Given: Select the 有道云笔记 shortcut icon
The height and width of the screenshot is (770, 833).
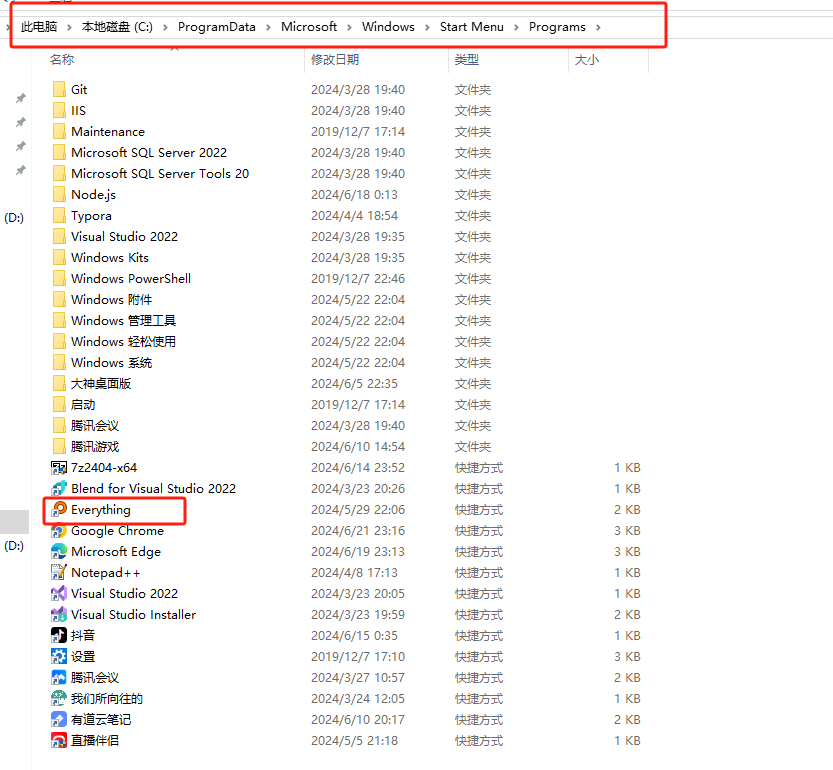Looking at the screenshot, I should click(x=59, y=720).
